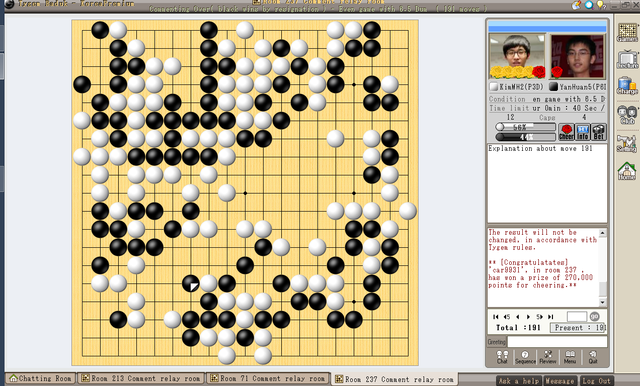640x386 pixels.
Task: Click the round go button beside move field
Action: coord(595,316)
